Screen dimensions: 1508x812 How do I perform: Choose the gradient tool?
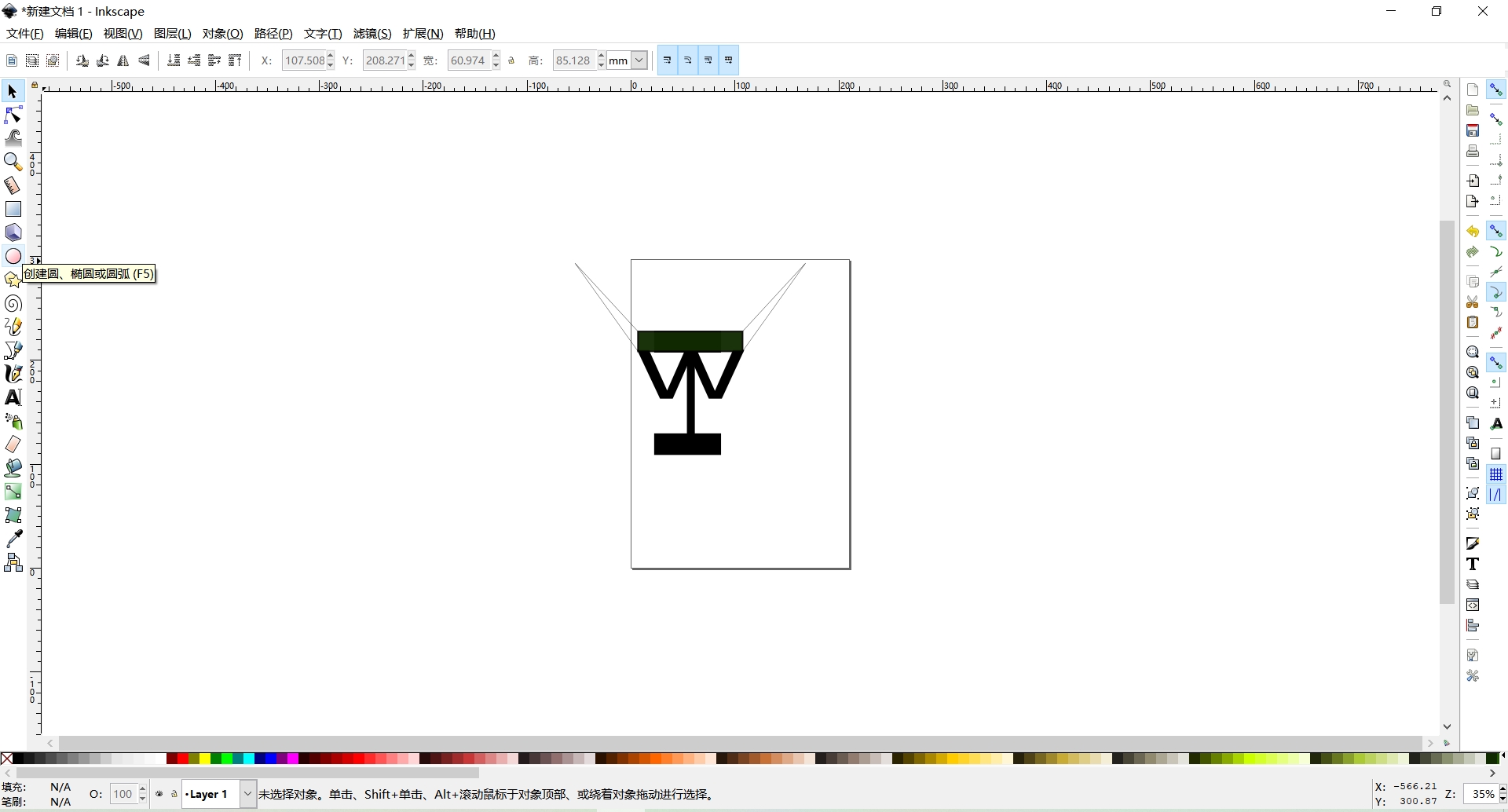pos(13,492)
